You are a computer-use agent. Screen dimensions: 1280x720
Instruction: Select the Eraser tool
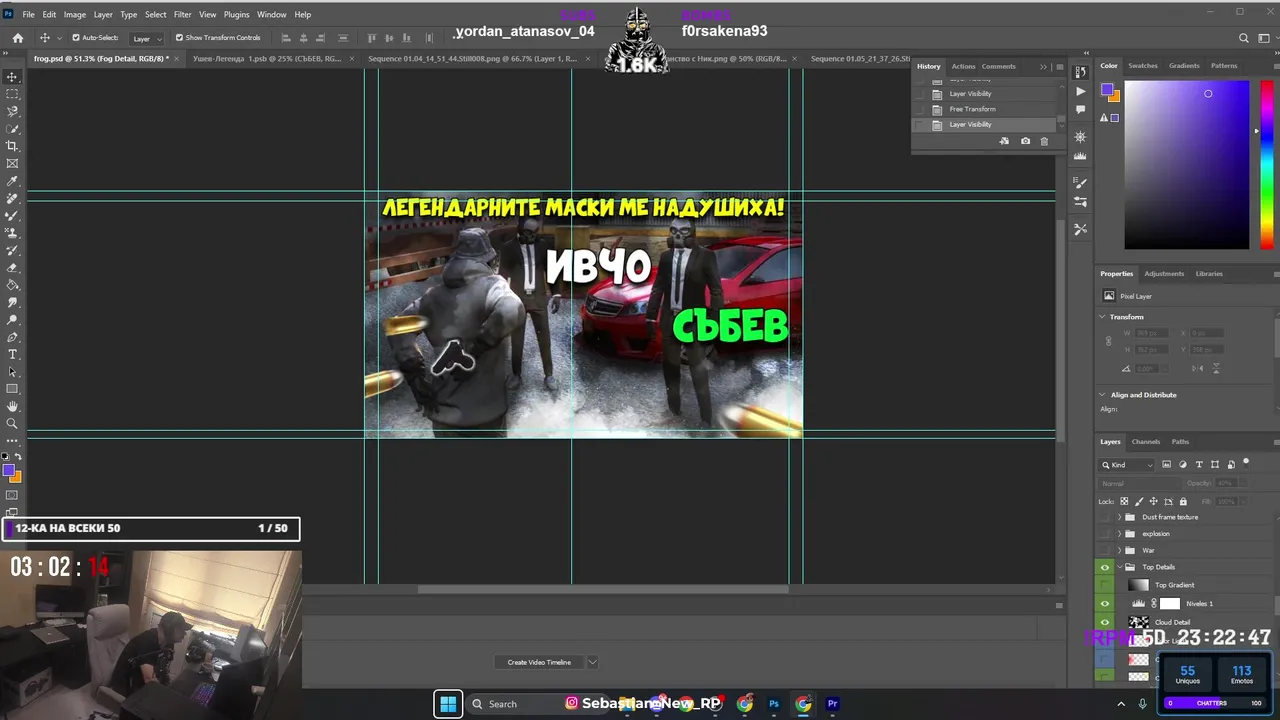12,268
